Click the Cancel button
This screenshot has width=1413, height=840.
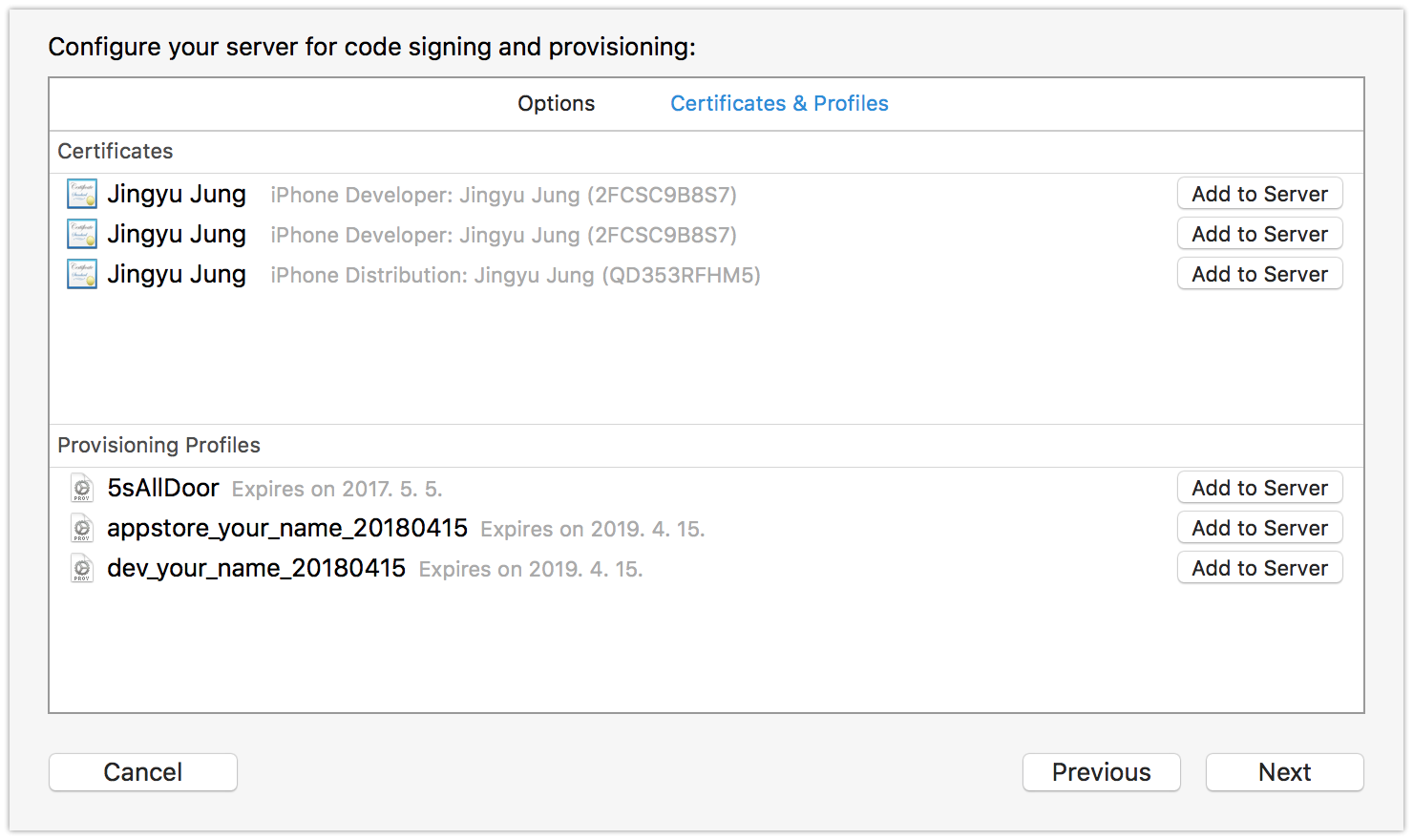[143, 772]
